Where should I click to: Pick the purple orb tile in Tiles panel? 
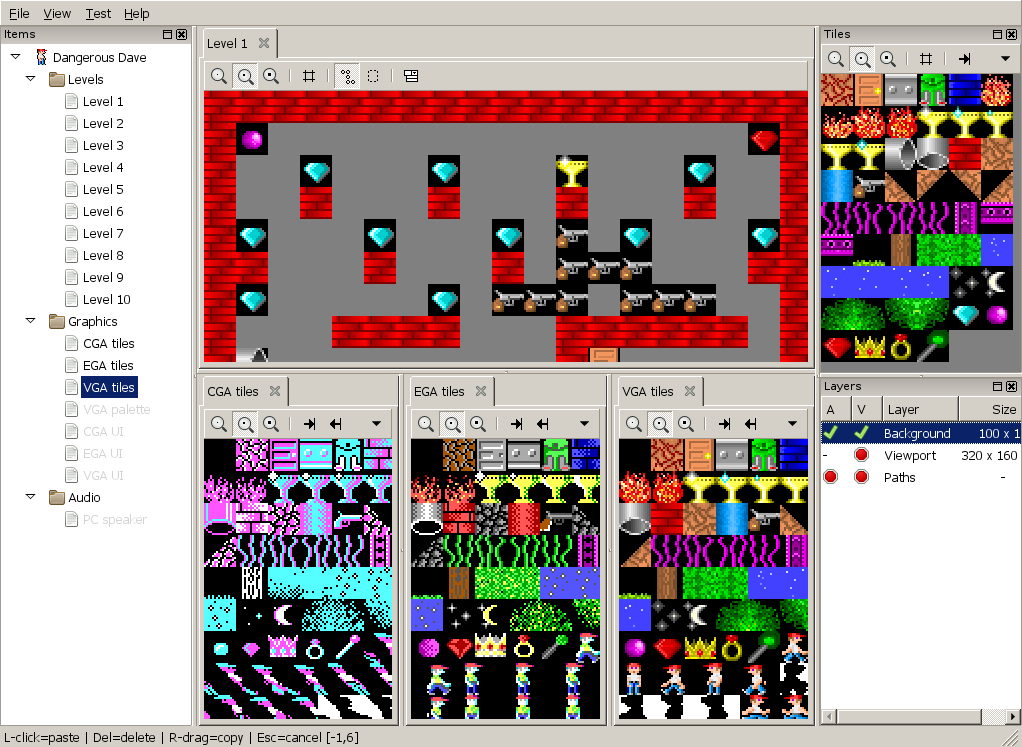(x=997, y=315)
